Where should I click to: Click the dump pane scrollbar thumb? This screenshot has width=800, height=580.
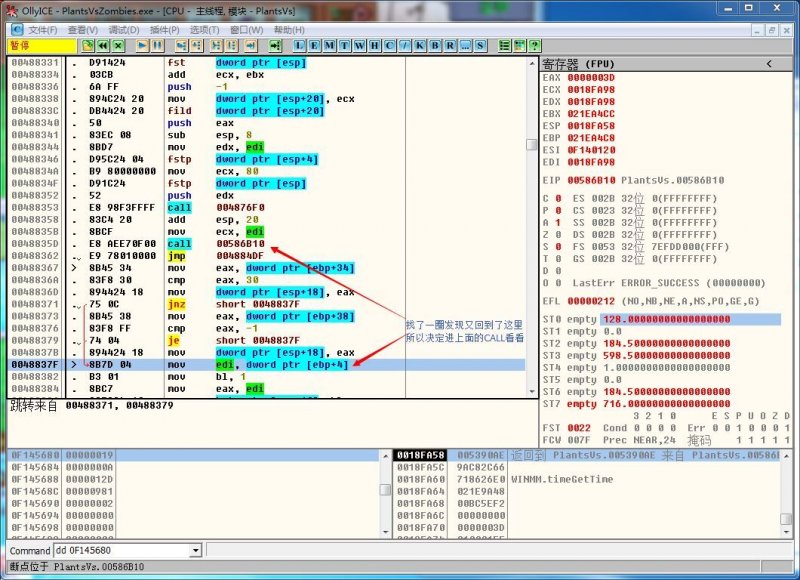pyautogui.click(x=385, y=490)
